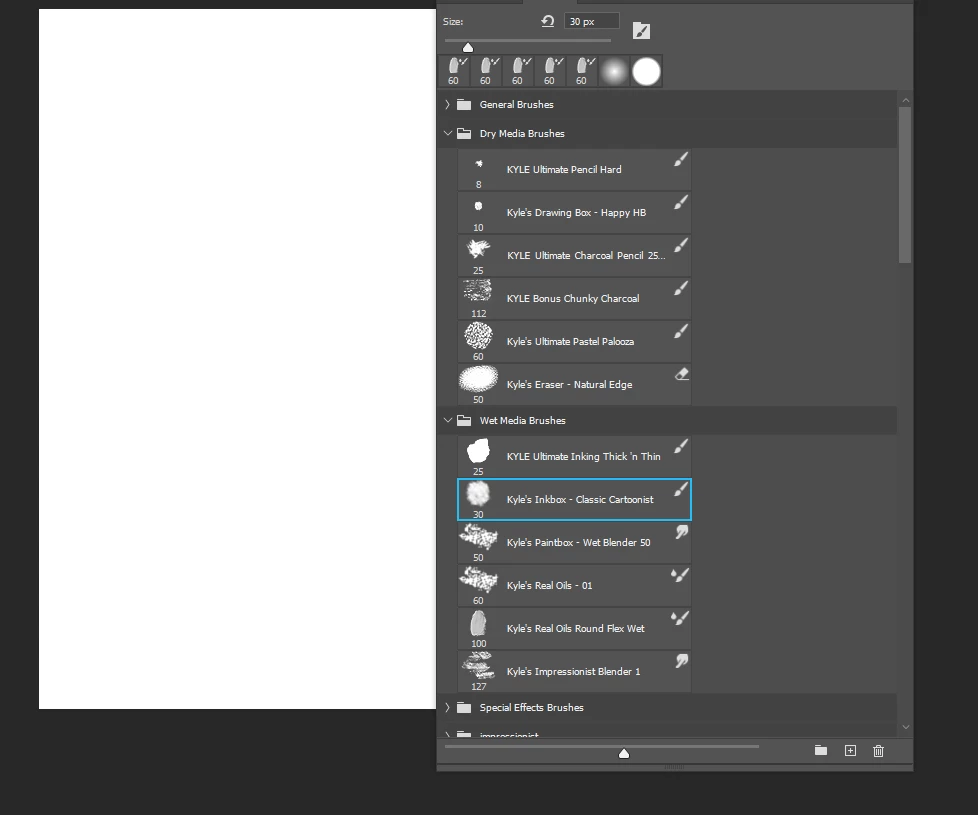Click the Special Effects Brushes folder icon

pyautogui.click(x=464, y=707)
